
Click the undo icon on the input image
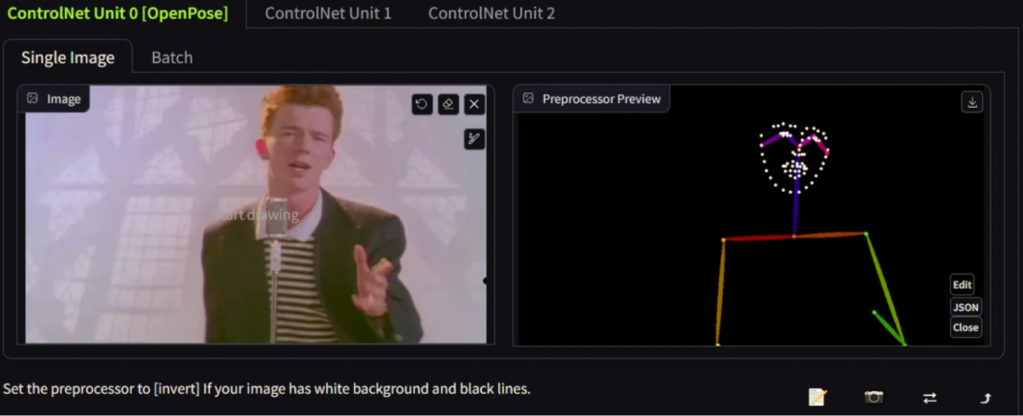(422, 104)
